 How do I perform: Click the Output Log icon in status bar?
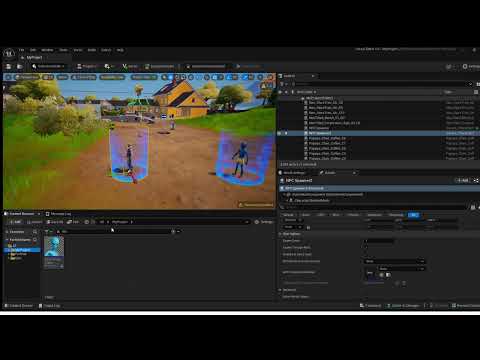pyautogui.click(x=41, y=306)
